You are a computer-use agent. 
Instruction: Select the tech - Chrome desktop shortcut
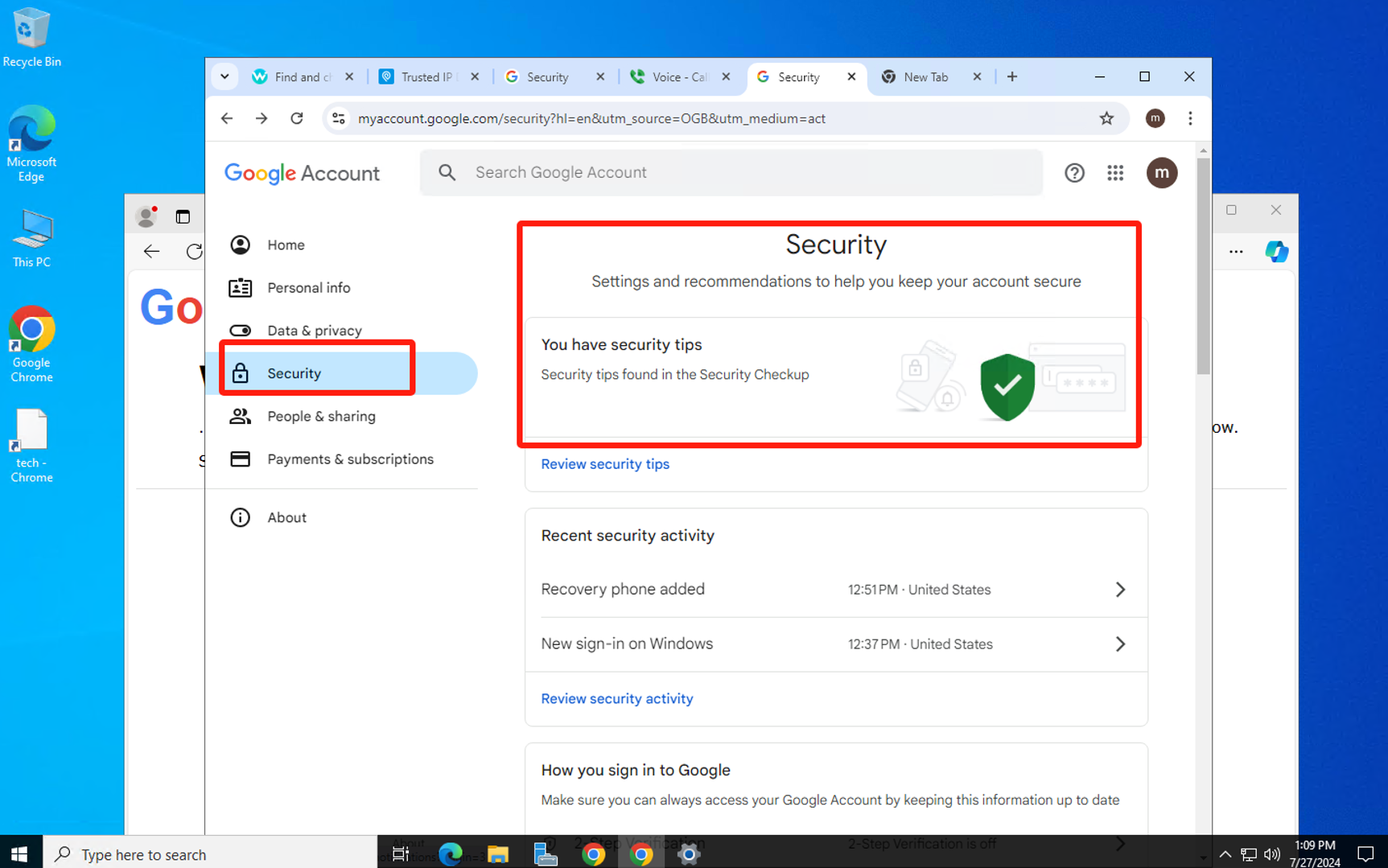tap(31, 446)
